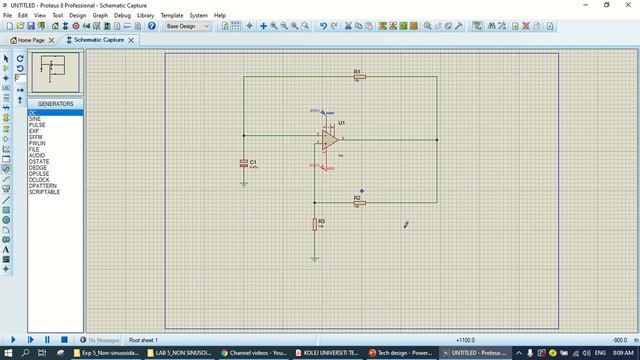The image size is (640, 360).
Task: Open the Base Design variant dropdown
Action: [187, 26]
